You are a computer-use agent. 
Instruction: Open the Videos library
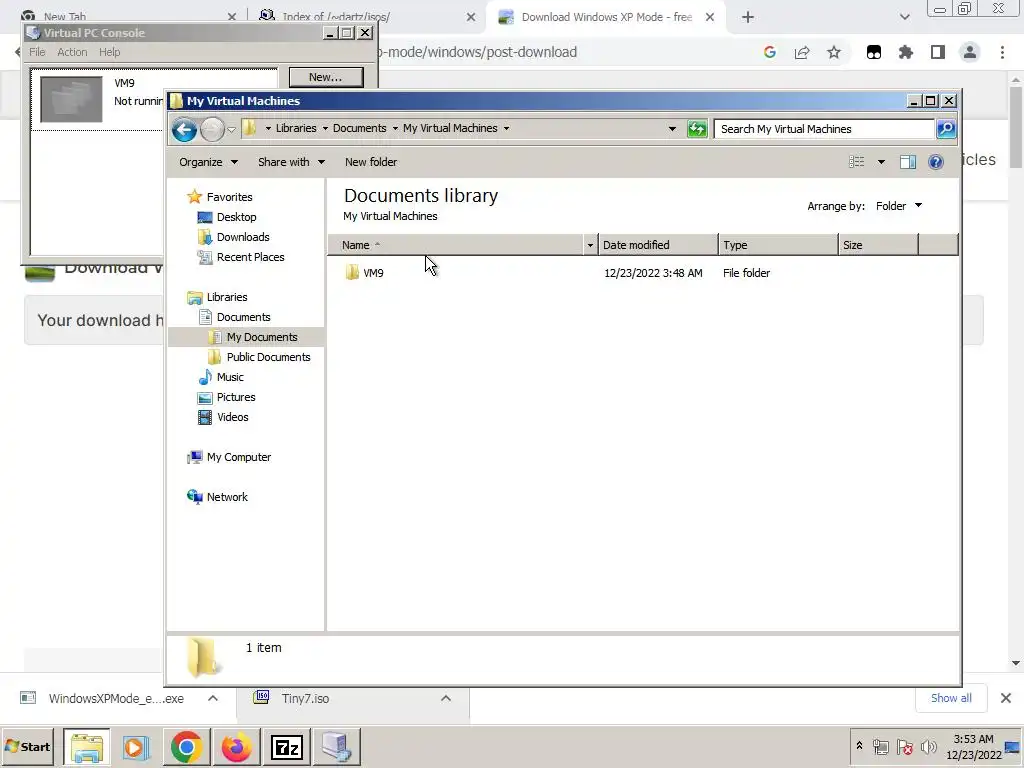[x=232, y=417]
